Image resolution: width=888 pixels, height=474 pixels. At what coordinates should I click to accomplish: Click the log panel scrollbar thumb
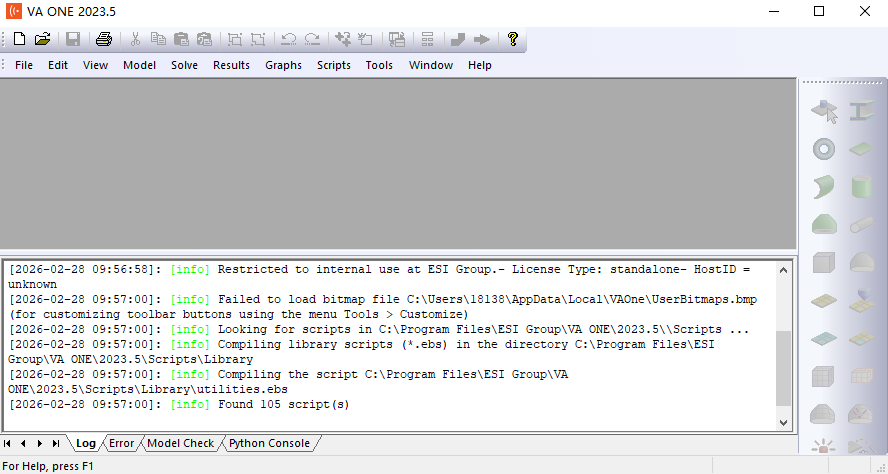(783, 368)
